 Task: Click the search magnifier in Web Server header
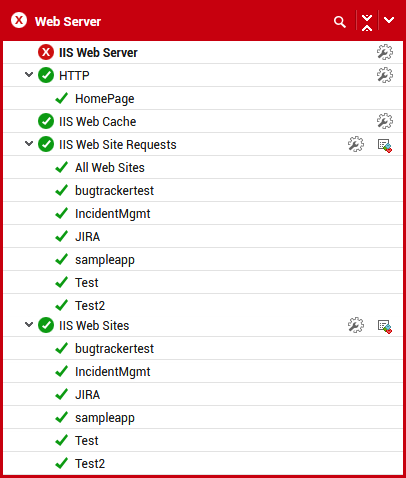click(340, 22)
